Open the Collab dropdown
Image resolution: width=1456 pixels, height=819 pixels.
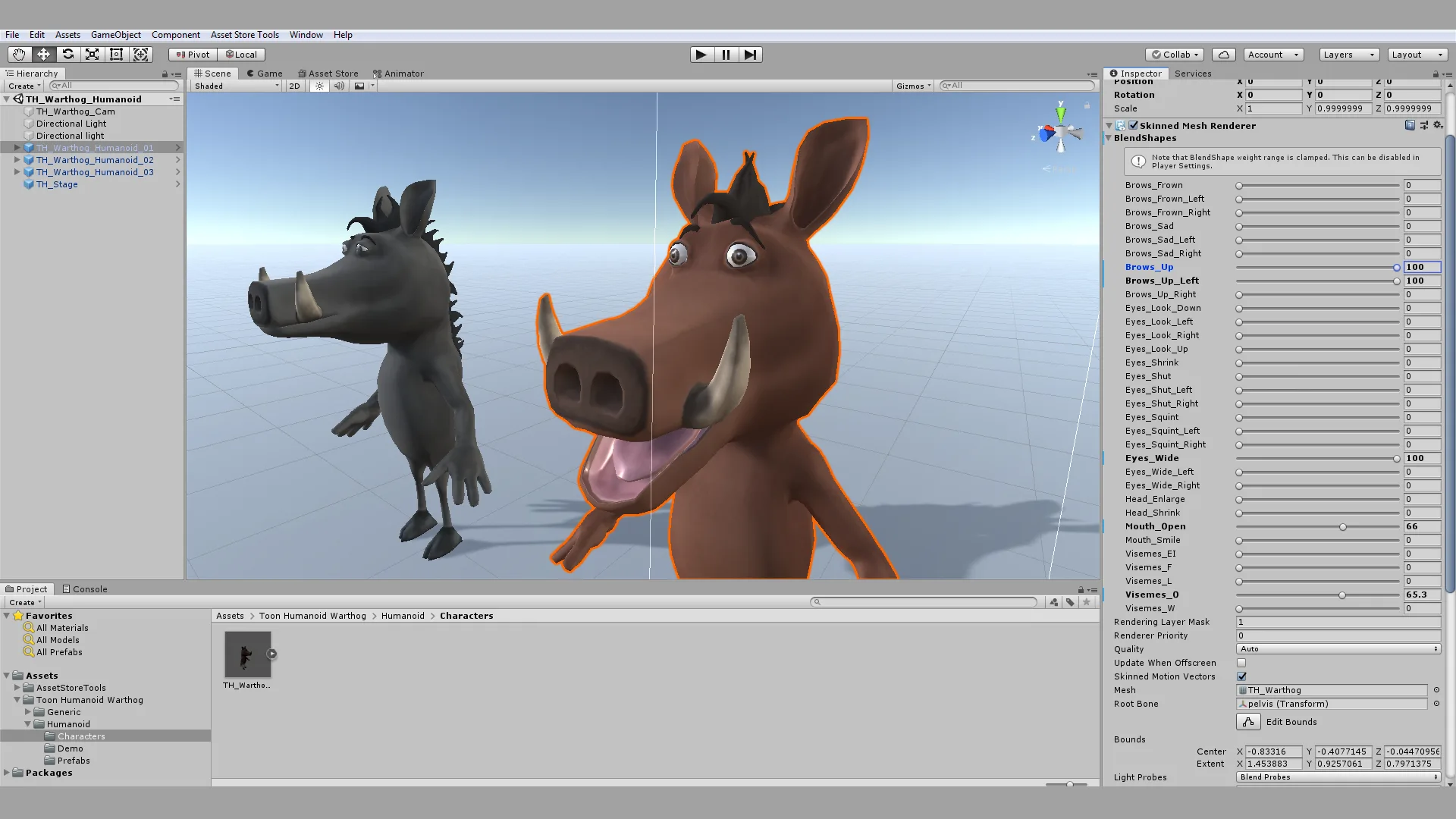click(x=1175, y=55)
